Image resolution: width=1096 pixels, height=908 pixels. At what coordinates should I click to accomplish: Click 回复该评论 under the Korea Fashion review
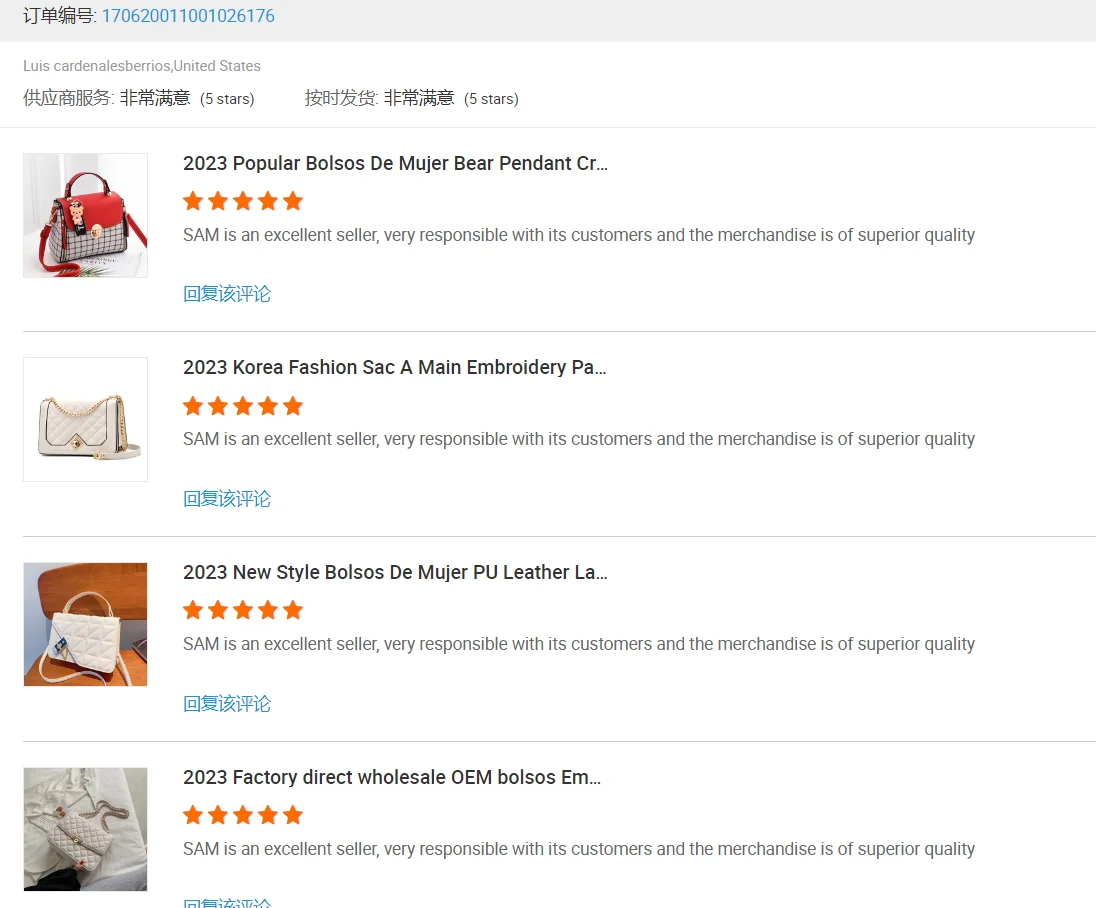(x=227, y=499)
